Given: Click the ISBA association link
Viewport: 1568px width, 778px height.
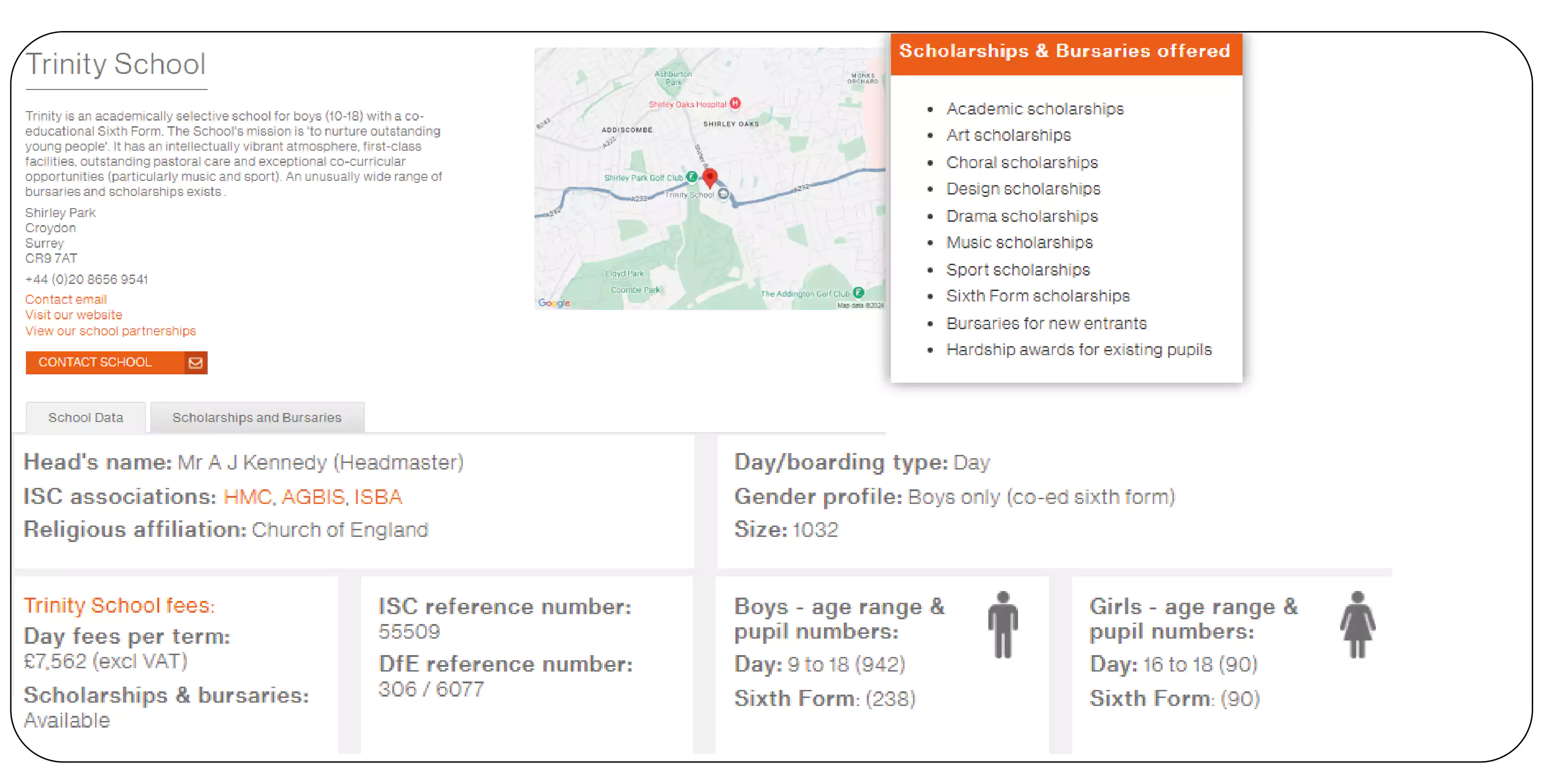Looking at the screenshot, I should 378,497.
